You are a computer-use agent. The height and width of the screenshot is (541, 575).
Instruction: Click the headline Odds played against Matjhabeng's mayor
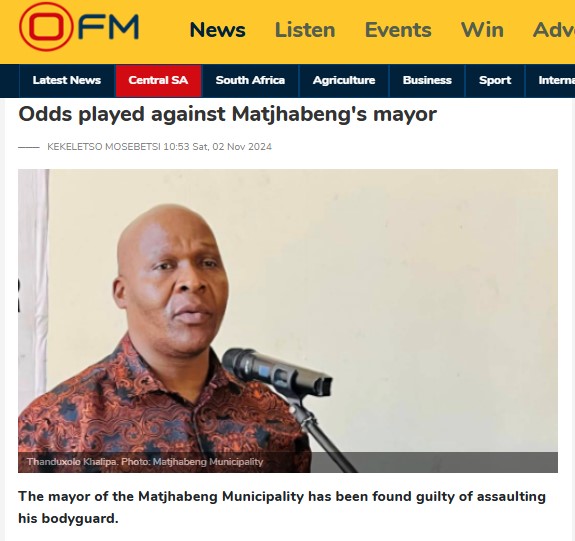[227, 114]
